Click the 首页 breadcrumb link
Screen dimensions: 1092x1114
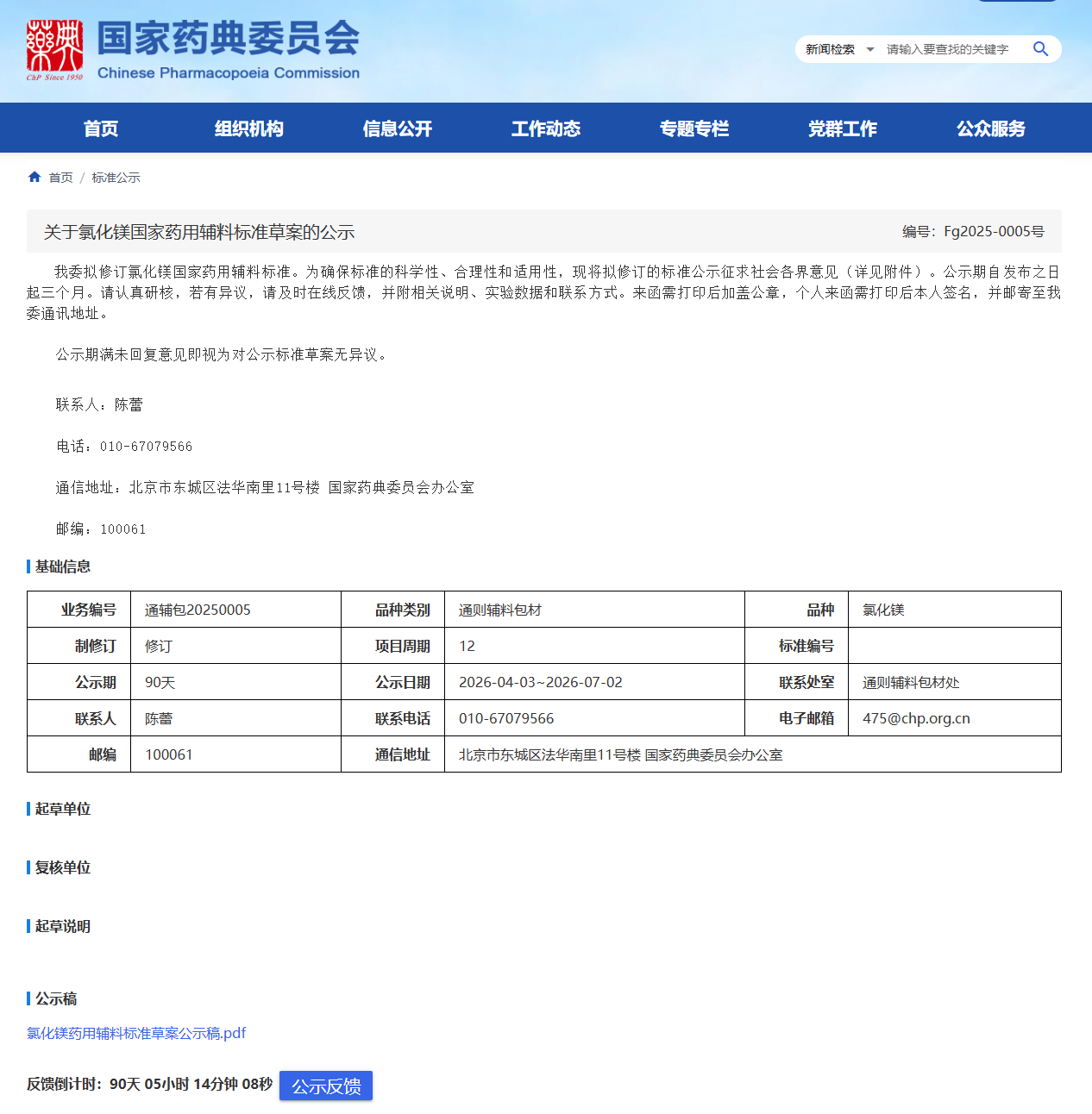(x=60, y=178)
